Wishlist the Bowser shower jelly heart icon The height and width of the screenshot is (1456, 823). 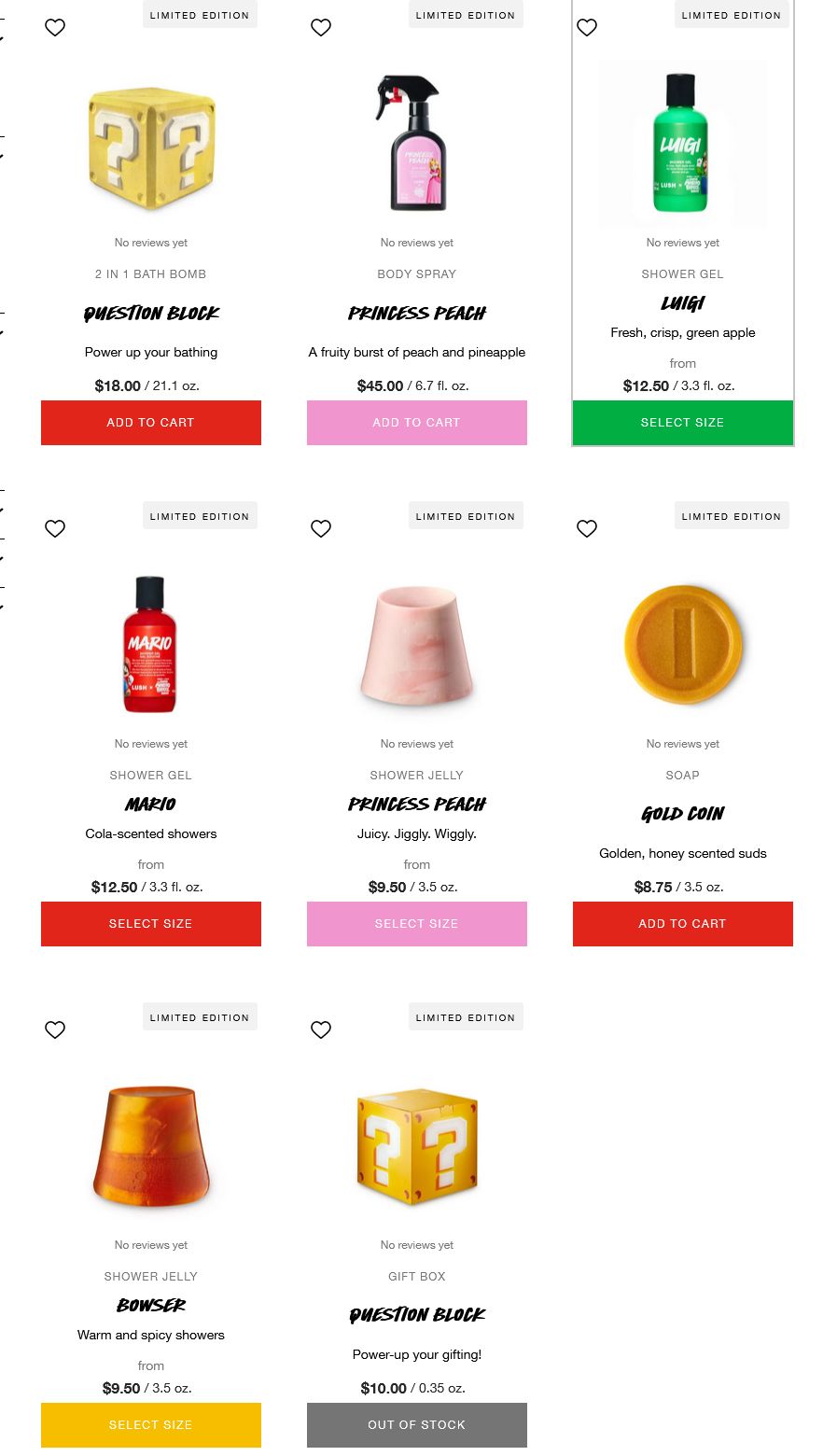coord(55,1030)
